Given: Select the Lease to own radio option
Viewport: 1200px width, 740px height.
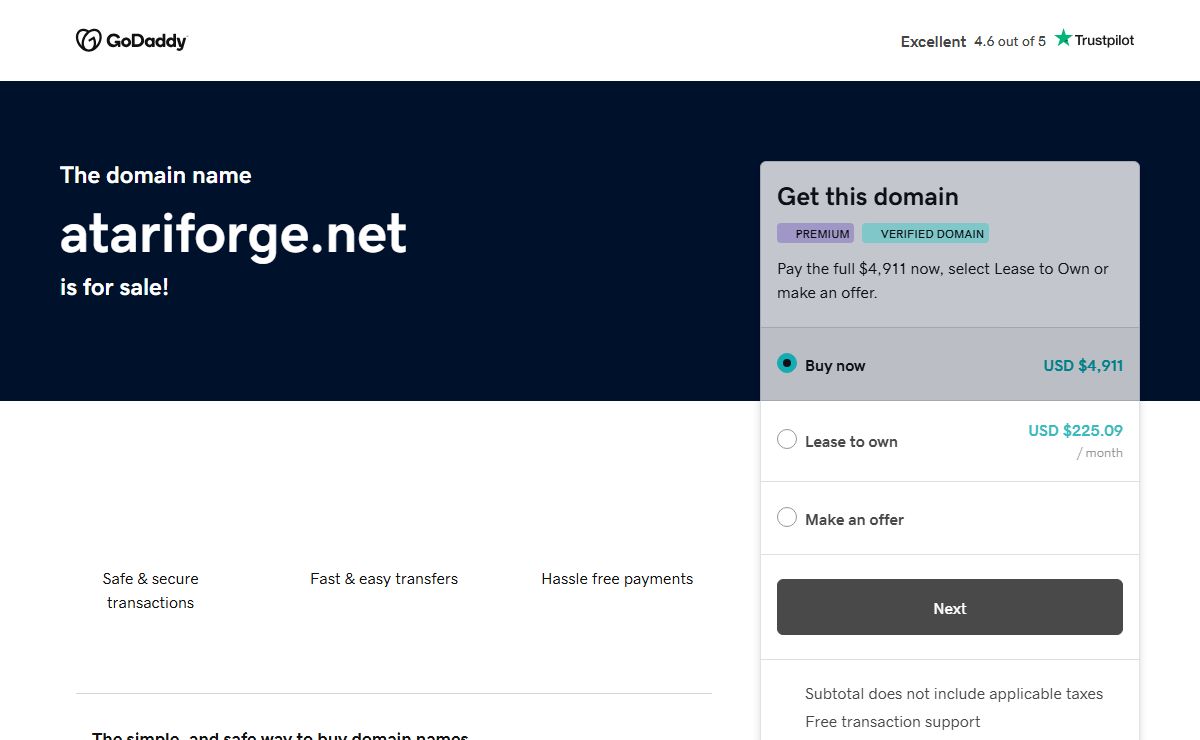Looking at the screenshot, I should (787, 440).
